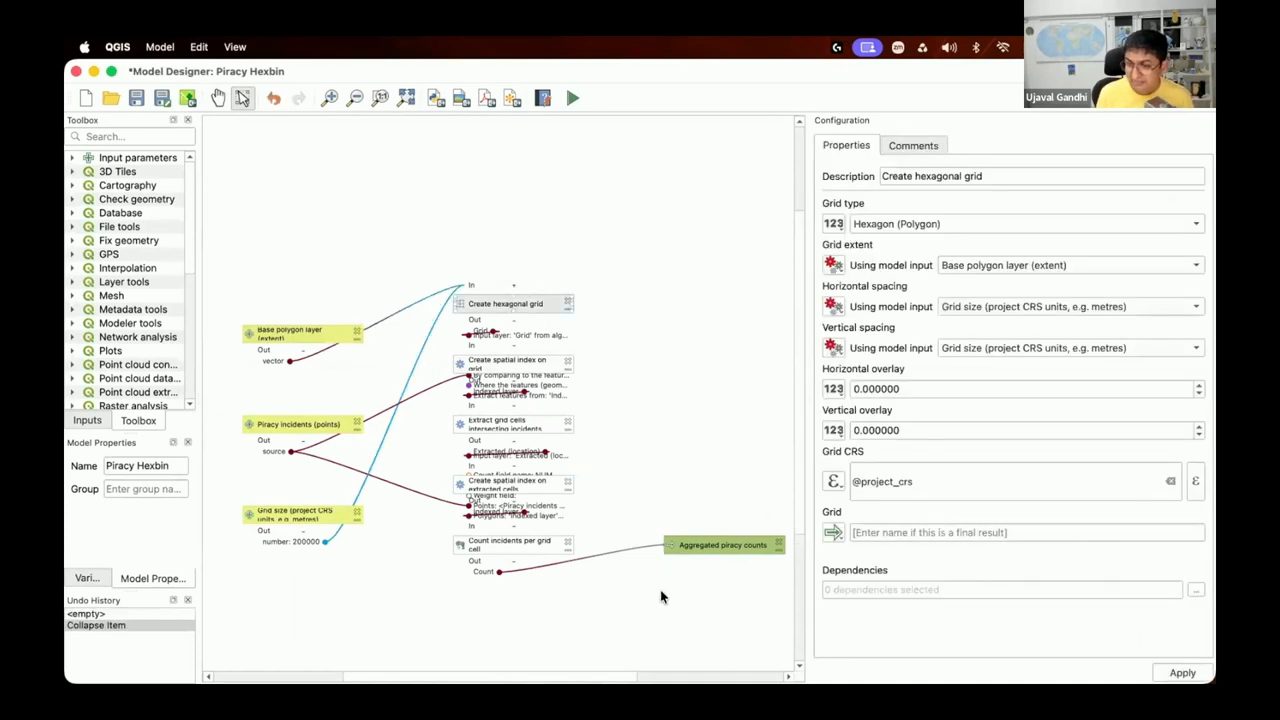Save the model inside the project
1280x720 pixels.
[x=187, y=98]
